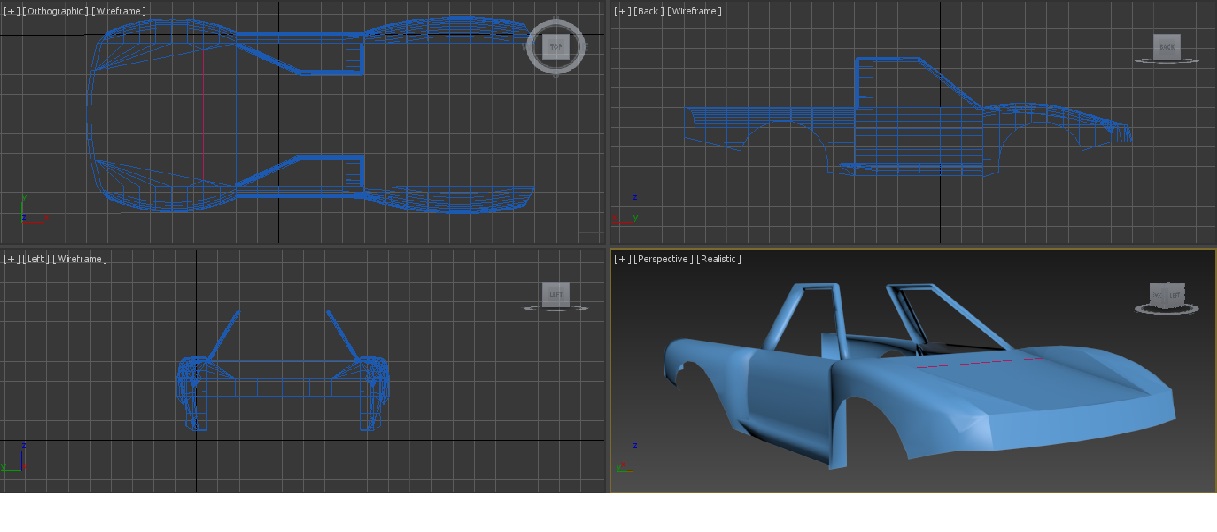
Task: Open the [Left] view label menu
Action: [x=35, y=259]
